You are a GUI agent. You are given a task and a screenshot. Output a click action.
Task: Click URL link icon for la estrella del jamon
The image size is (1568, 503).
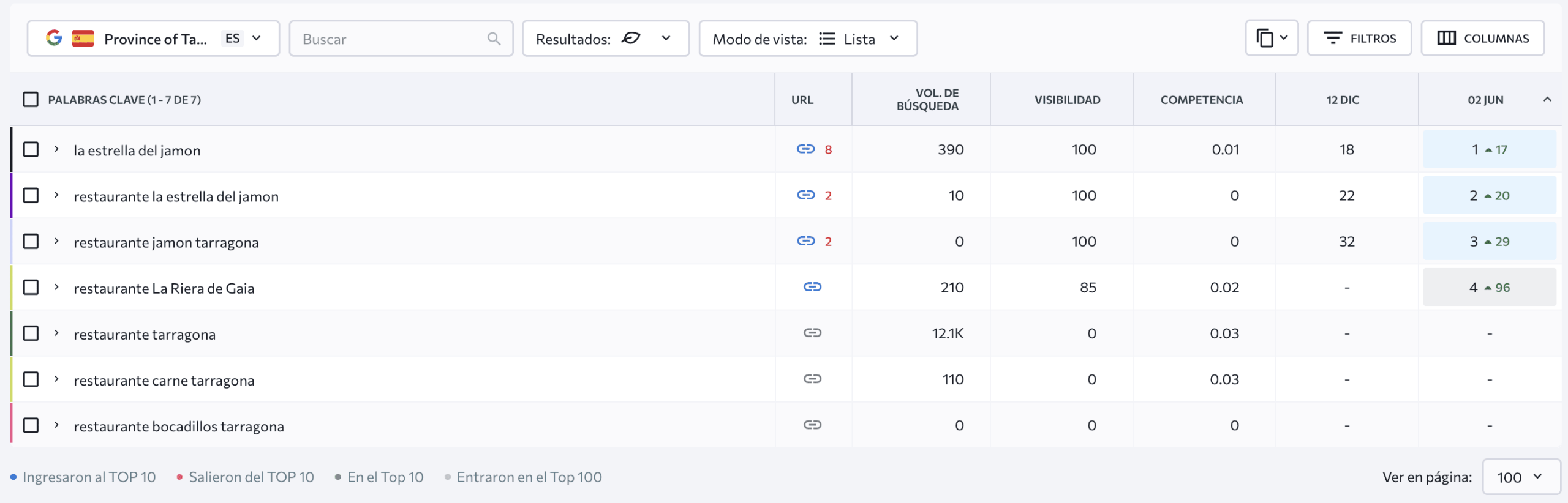coord(805,149)
